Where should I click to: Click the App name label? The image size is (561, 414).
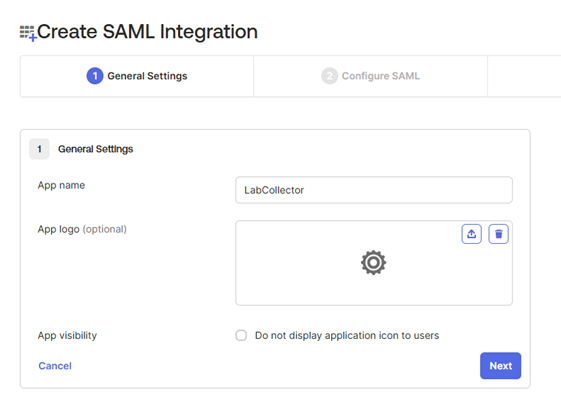[62, 185]
